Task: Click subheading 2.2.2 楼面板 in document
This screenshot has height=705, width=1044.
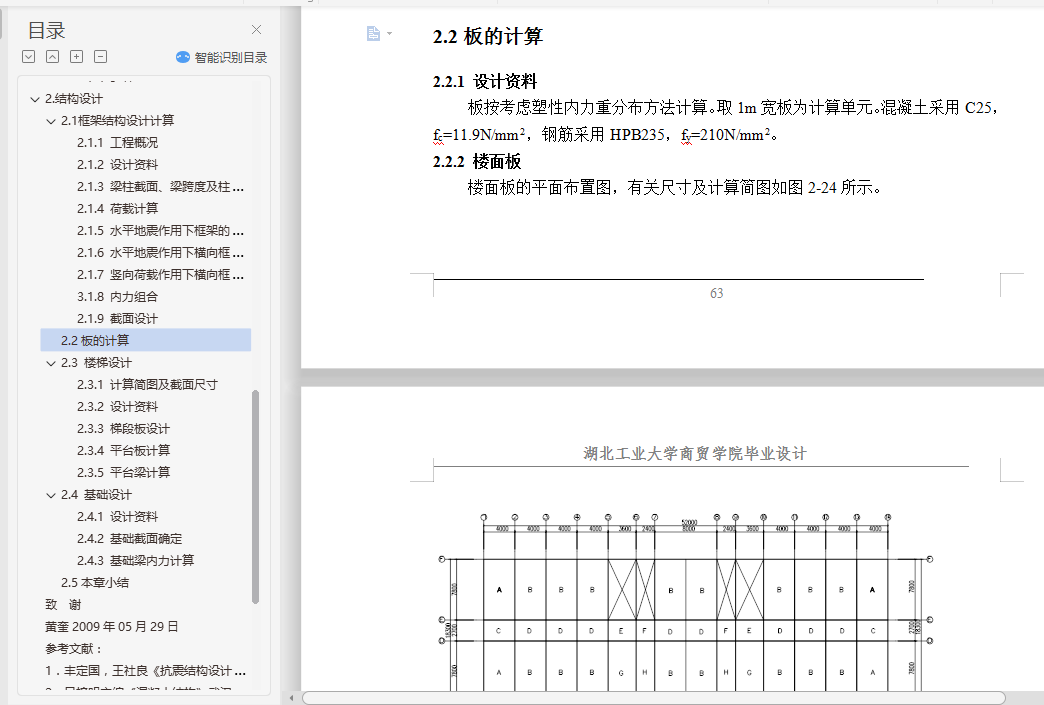Action: pyautogui.click(x=477, y=161)
